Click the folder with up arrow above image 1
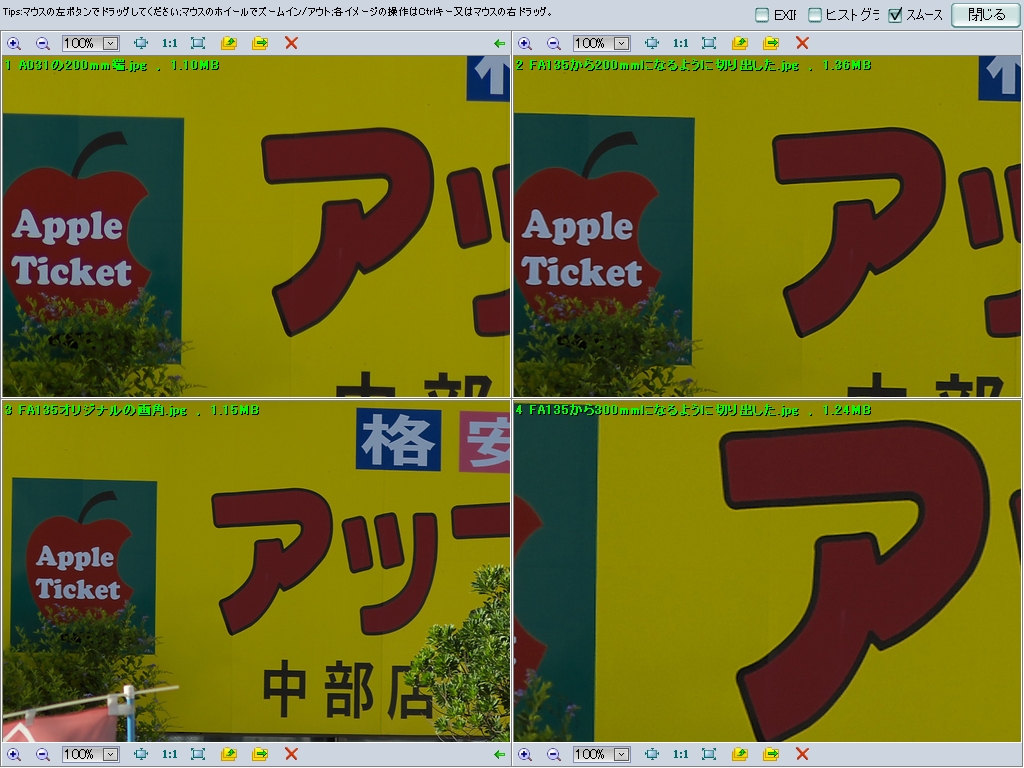 (229, 43)
